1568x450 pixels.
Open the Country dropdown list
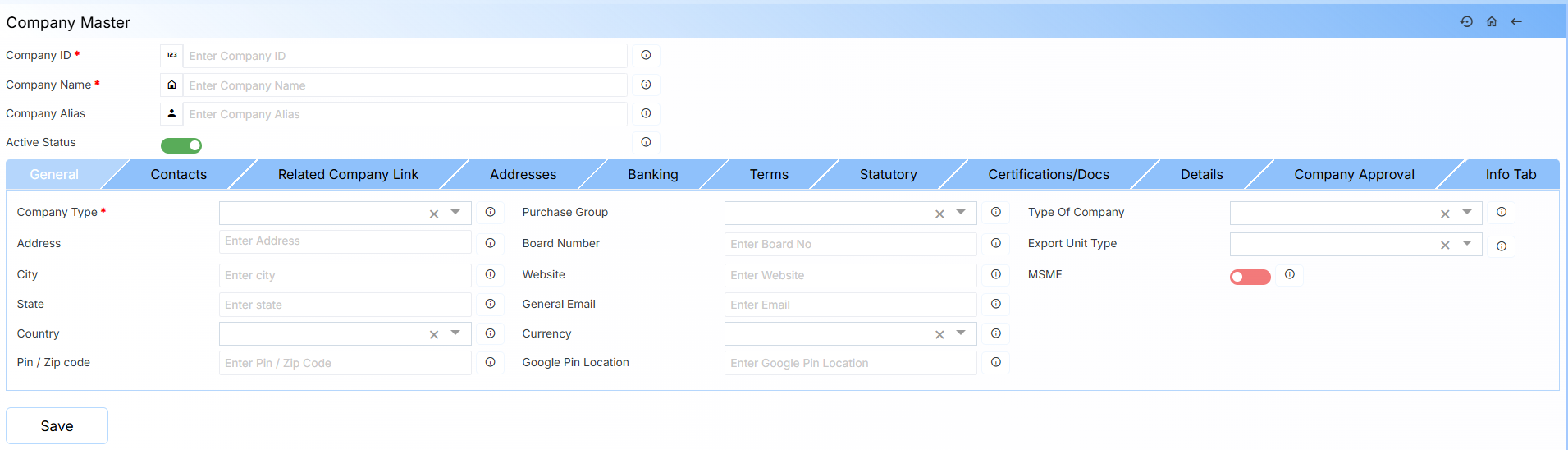tap(455, 333)
